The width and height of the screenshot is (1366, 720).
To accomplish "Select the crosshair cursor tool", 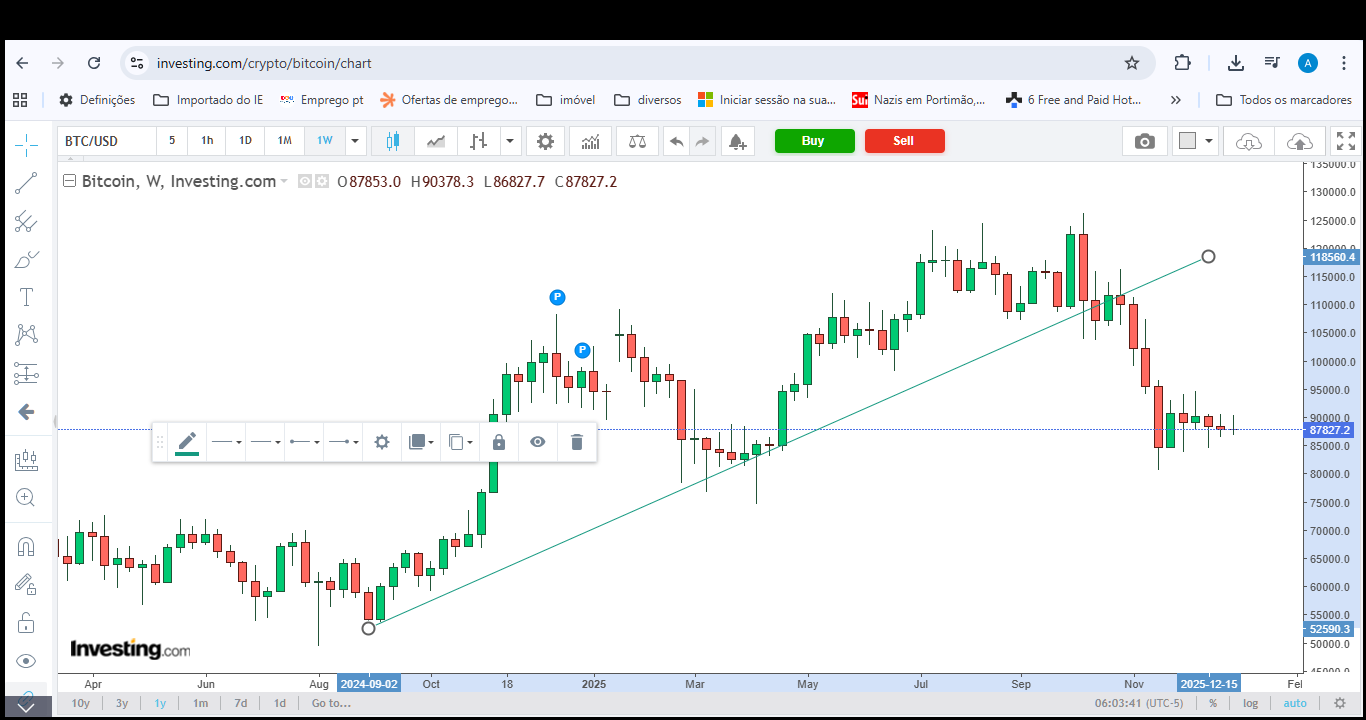I will (26, 146).
